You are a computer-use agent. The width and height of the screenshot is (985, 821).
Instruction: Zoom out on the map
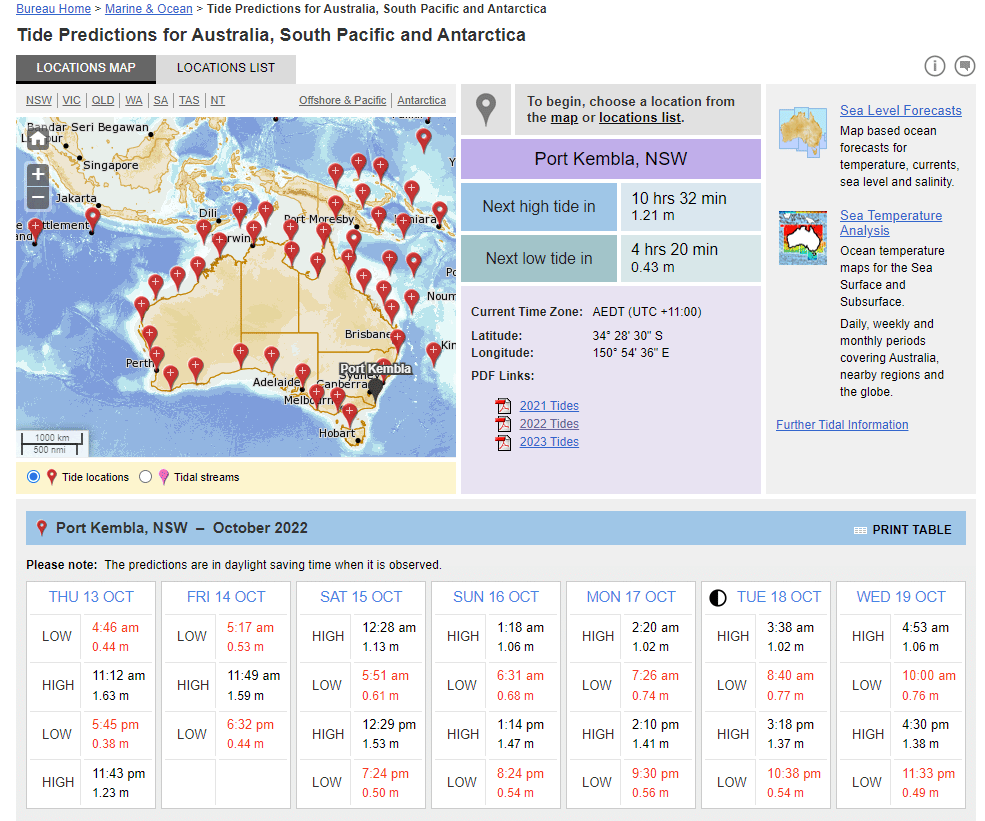38,197
